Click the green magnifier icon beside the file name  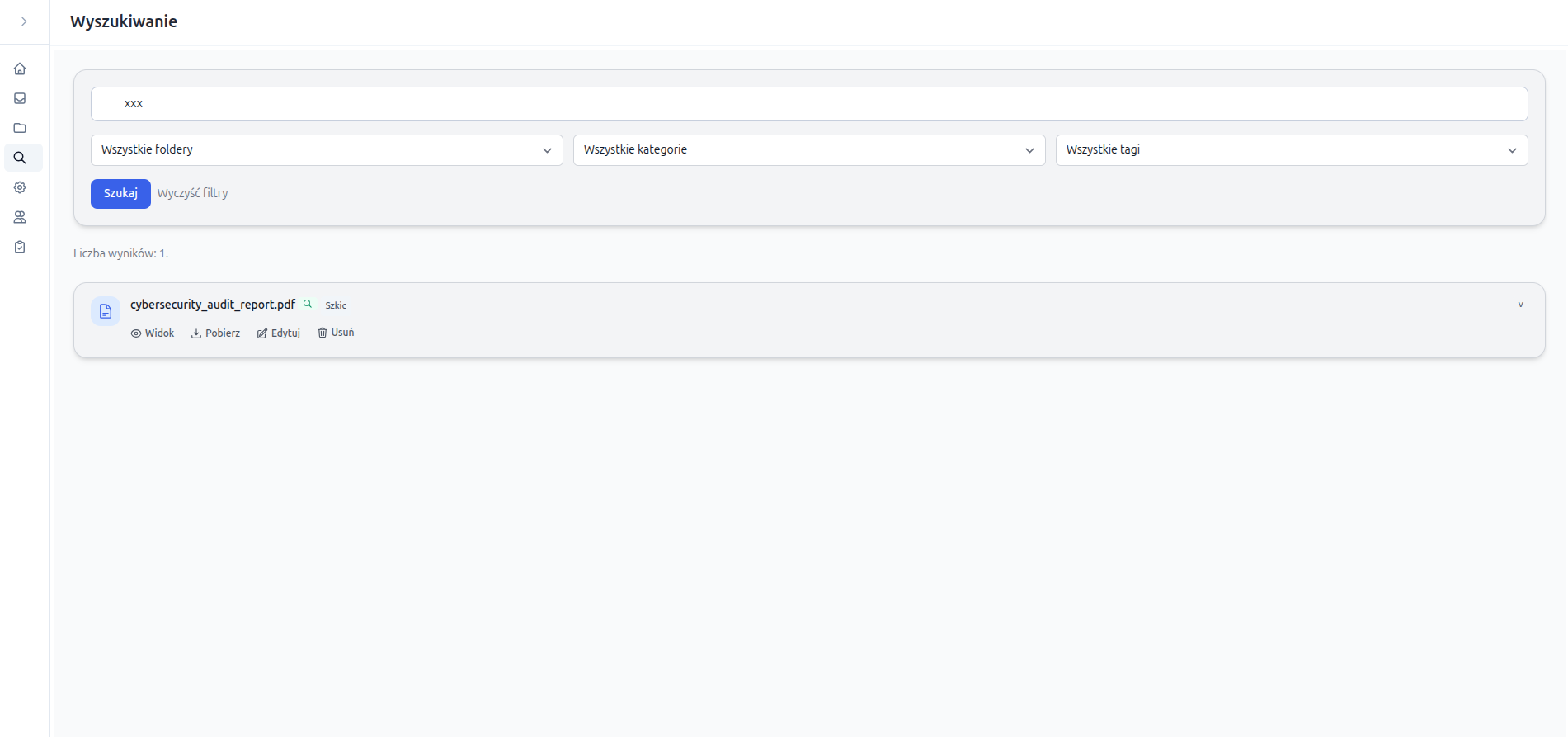[308, 304]
